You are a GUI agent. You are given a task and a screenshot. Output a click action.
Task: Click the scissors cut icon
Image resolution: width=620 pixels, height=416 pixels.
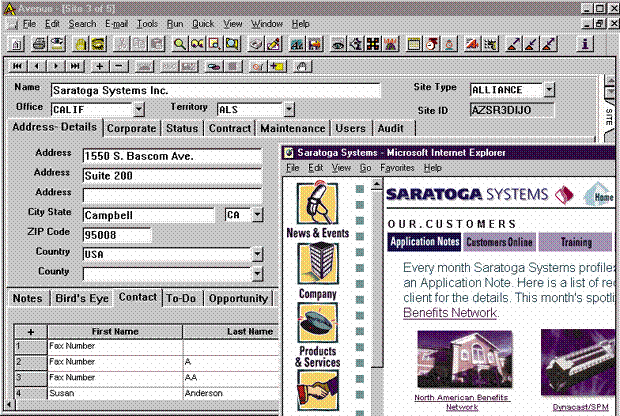coord(121,44)
